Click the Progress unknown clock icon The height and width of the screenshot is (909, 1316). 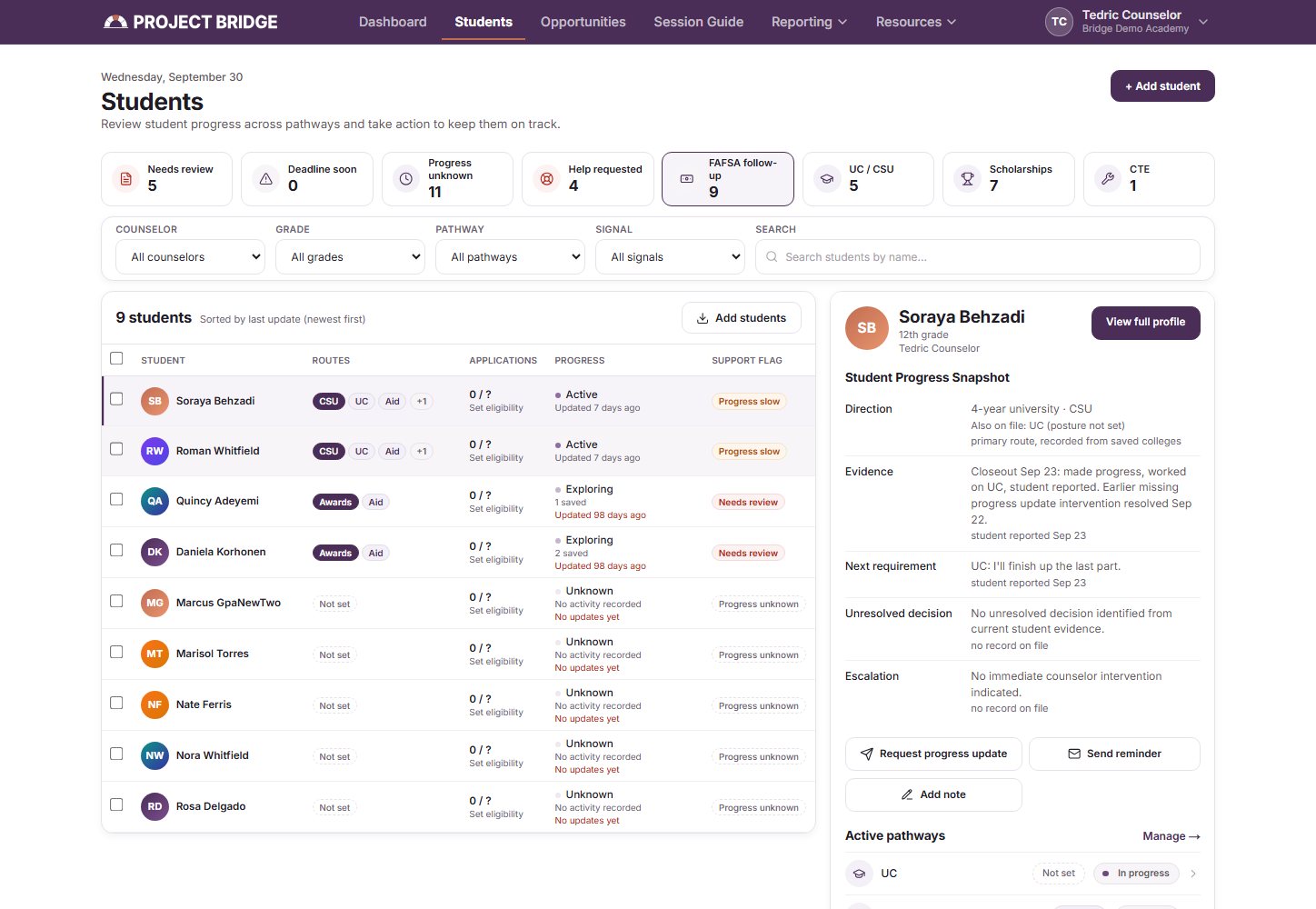[406, 179]
